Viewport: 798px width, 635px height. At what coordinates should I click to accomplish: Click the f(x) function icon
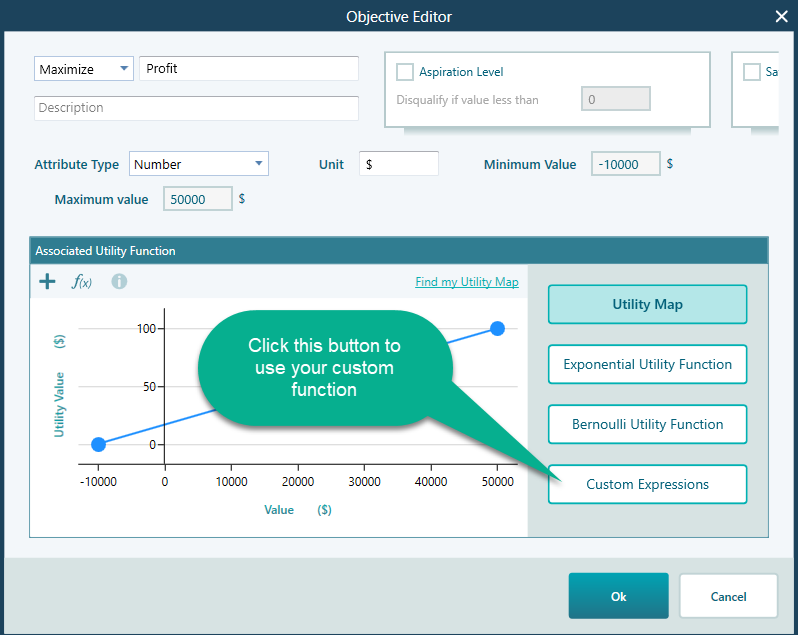pos(82,282)
